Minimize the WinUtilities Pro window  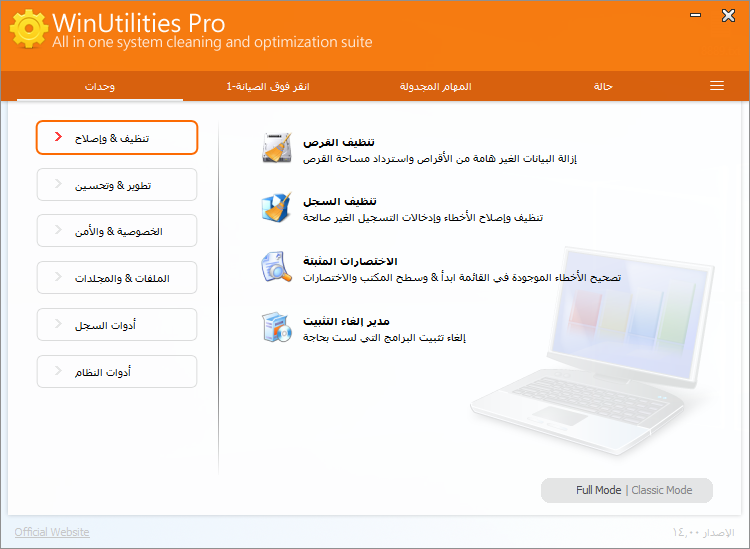pos(695,15)
